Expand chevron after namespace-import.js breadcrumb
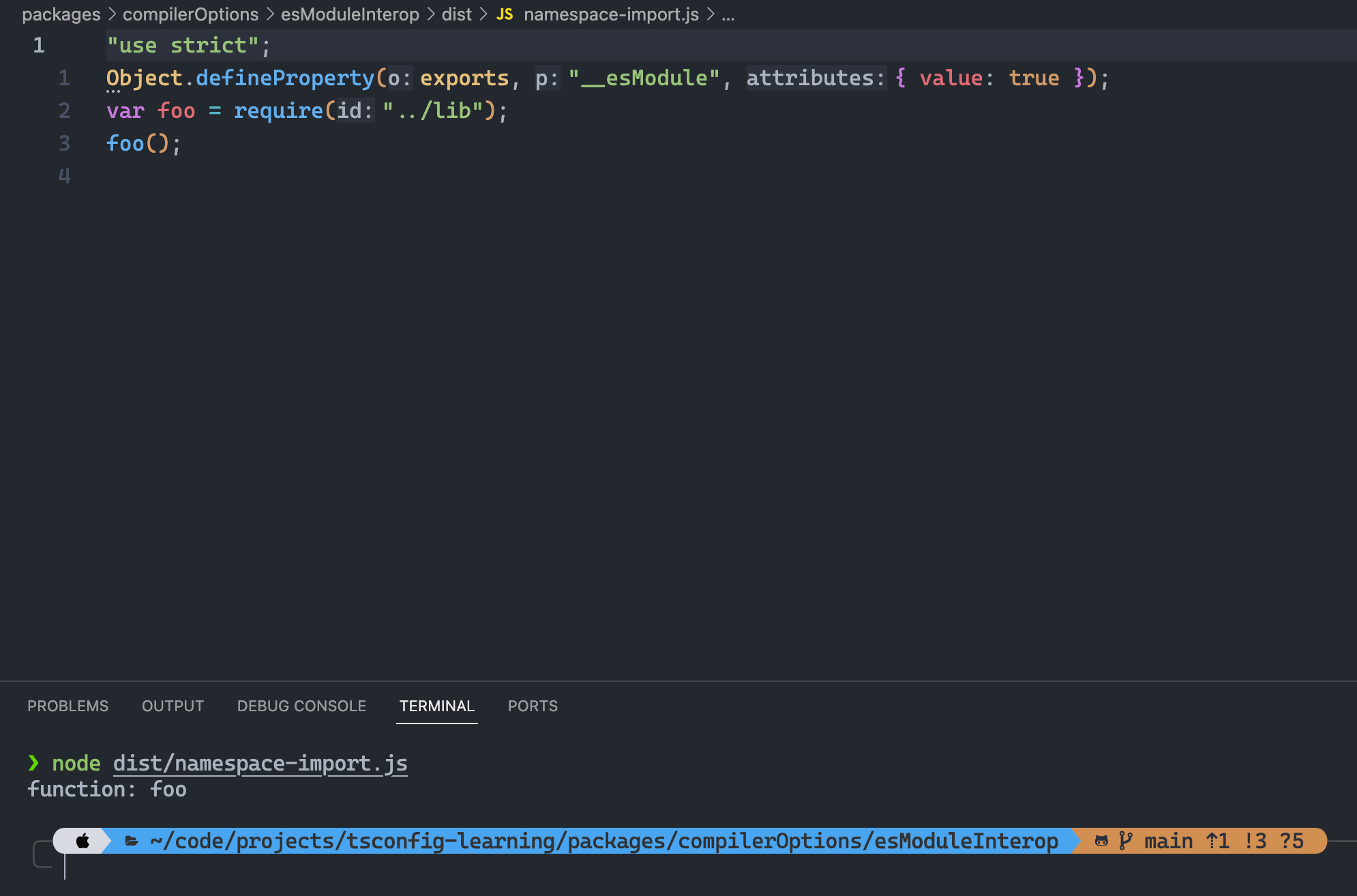This screenshot has height=896, width=1357. point(710,14)
